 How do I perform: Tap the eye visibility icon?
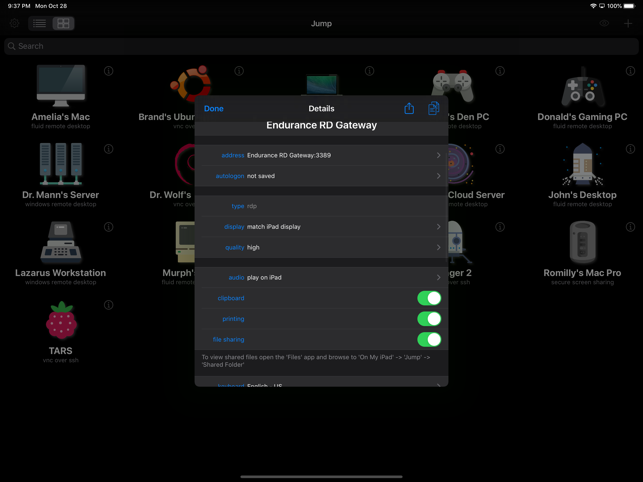pyautogui.click(x=604, y=23)
